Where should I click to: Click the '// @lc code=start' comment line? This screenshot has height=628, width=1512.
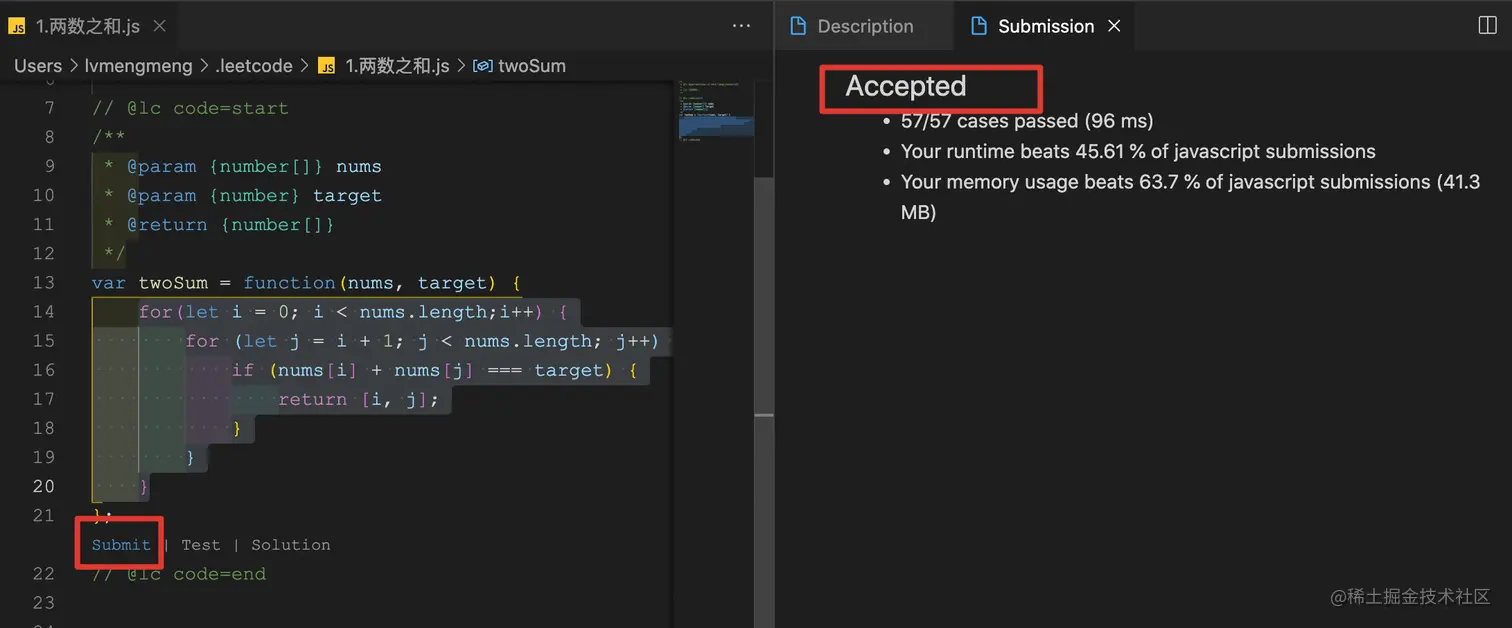coord(190,108)
